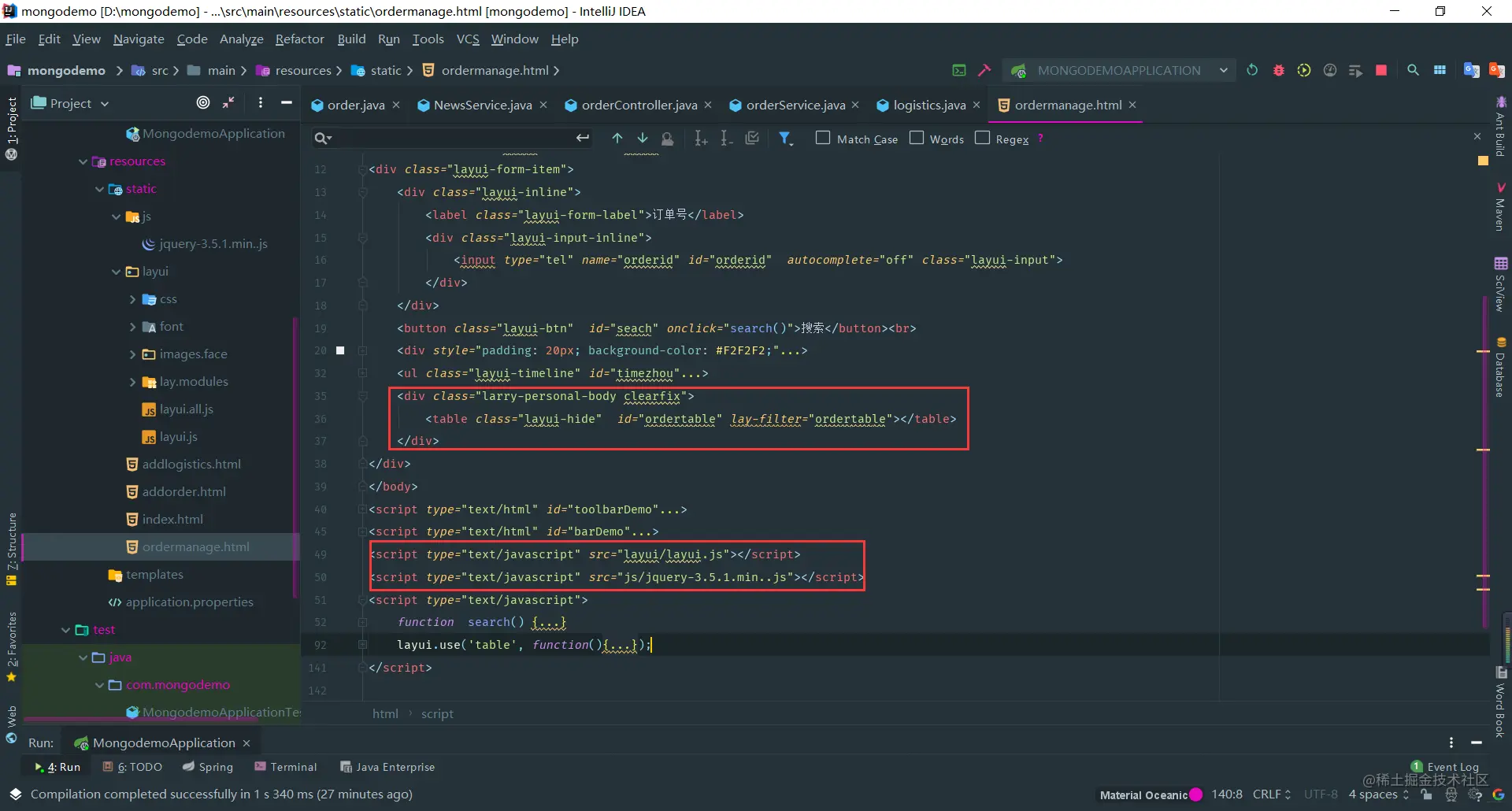The height and width of the screenshot is (811, 1512).
Task: Open the Event Log
Action: tap(1444, 766)
